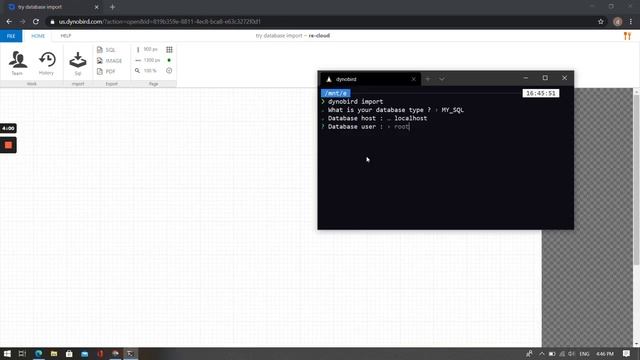640x360 pixels.
Task: Click the page width field
Action: click(x=151, y=60)
